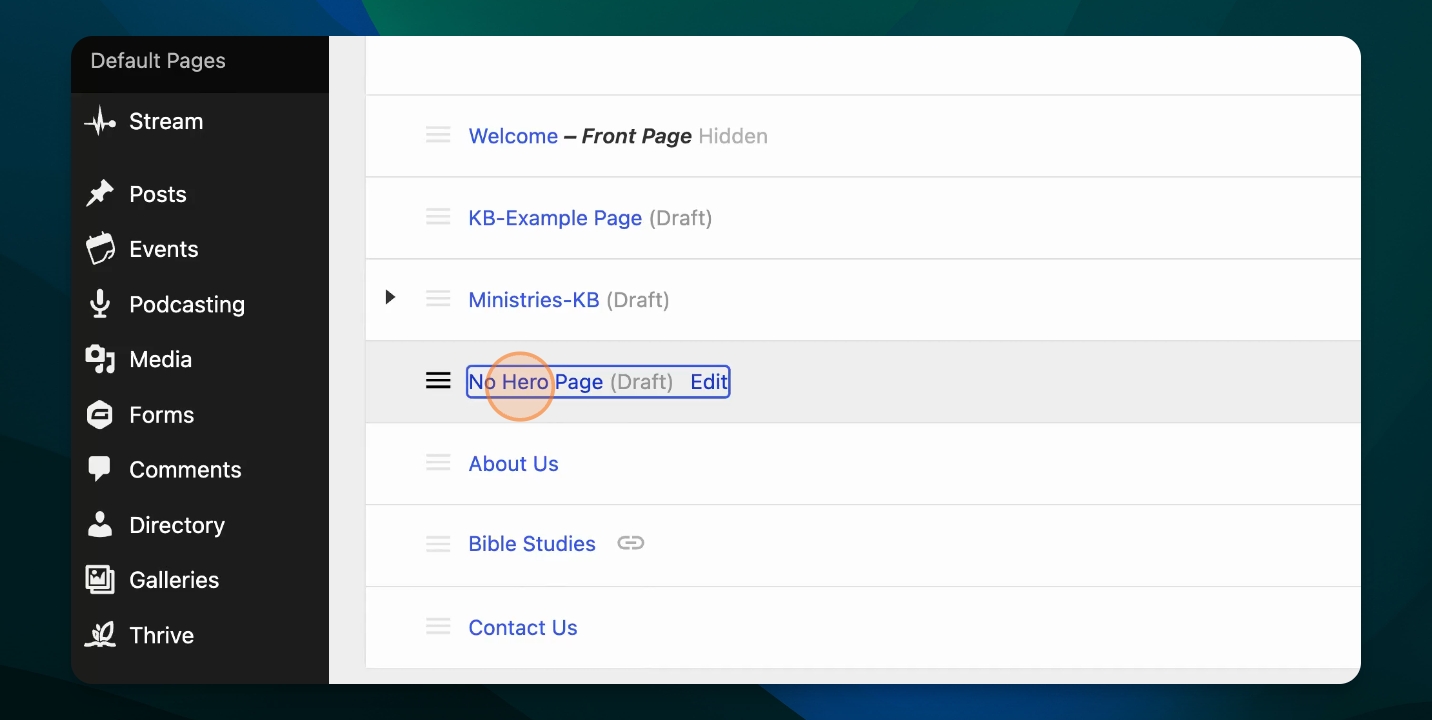The image size is (1432, 720).
Task: Click the Events calendar icon
Action: (x=100, y=249)
